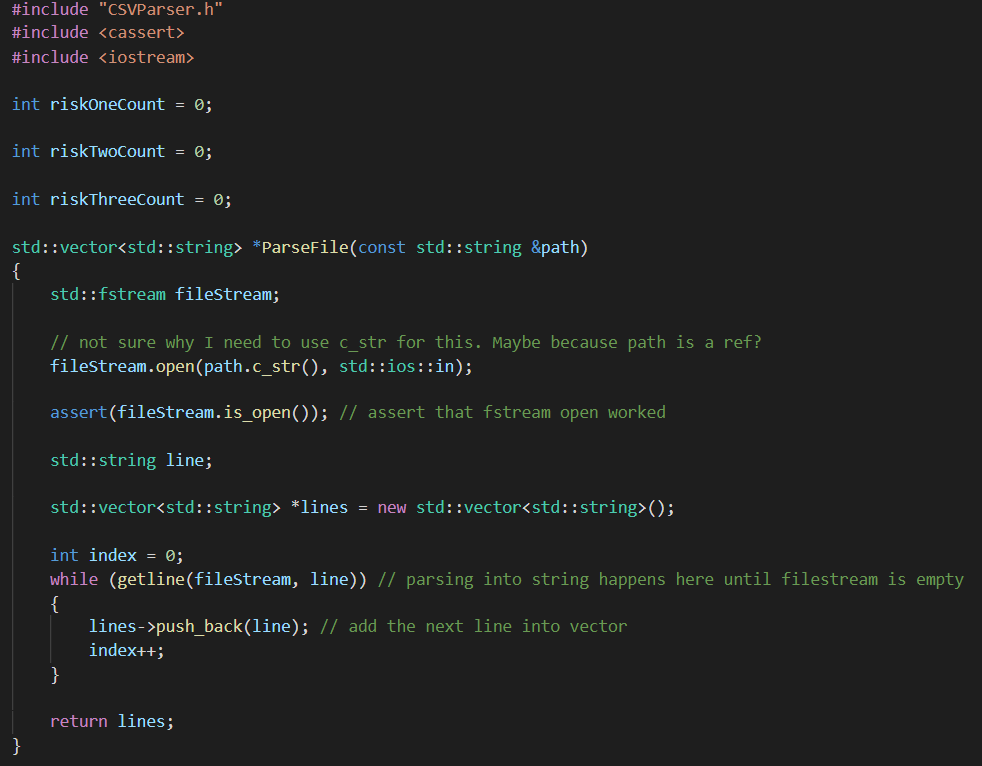Click the assert keyword
Image resolution: width=982 pixels, height=766 pixels.
[79, 413]
